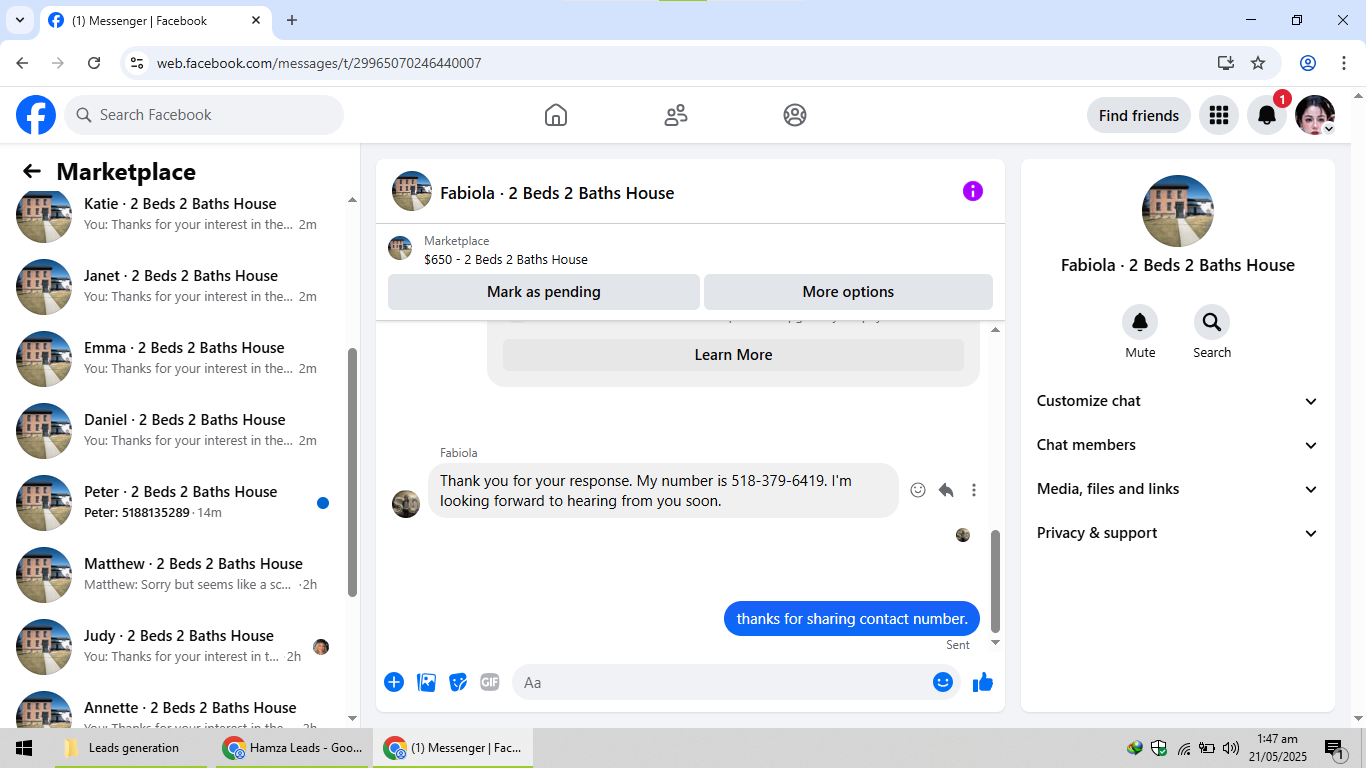Open the $650 - 2 Beds 2 Baths House listing
This screenshot has width=1366, height=768.
pyautogui.click(x=506, y=259)
